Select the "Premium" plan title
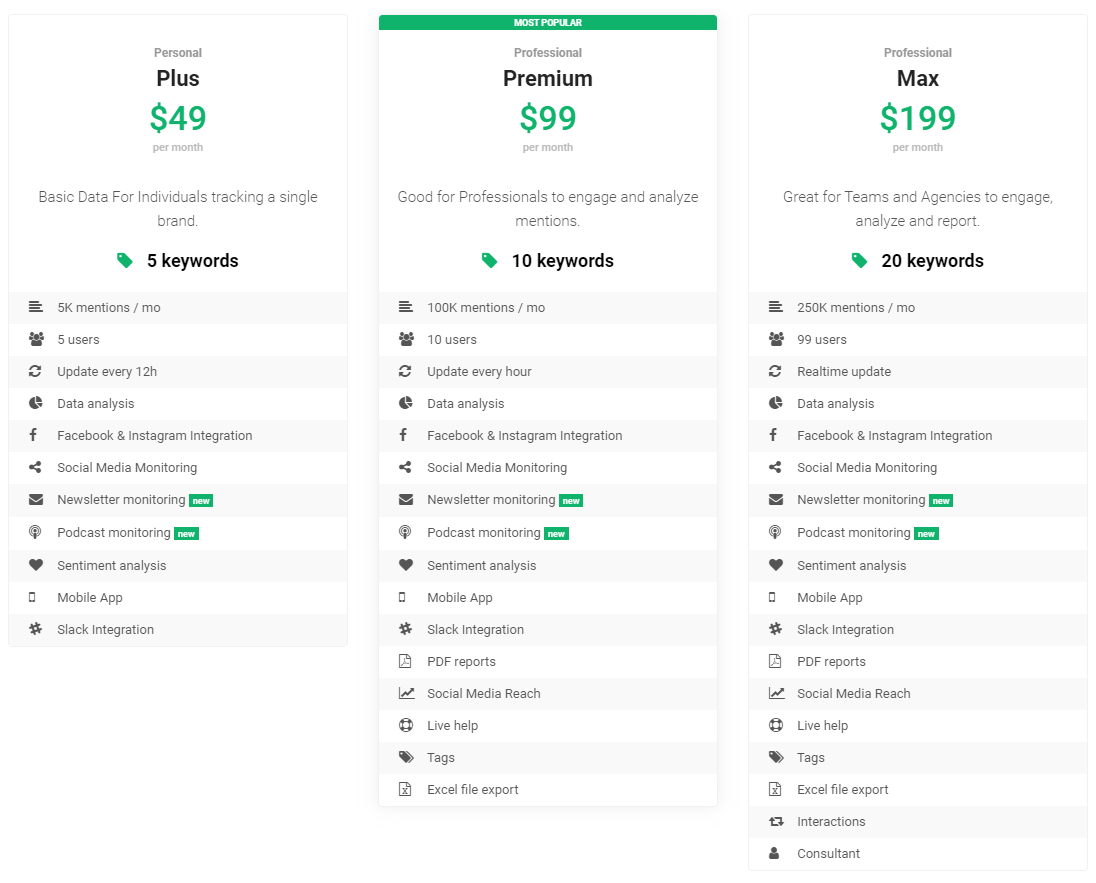 (x=547, y=78)
